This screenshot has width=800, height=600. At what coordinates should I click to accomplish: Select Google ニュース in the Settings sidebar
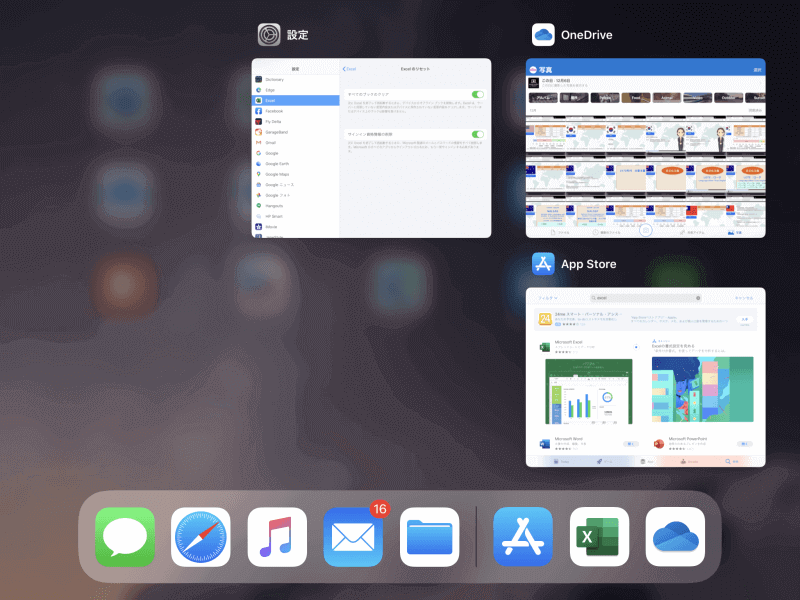pos(295,185)
